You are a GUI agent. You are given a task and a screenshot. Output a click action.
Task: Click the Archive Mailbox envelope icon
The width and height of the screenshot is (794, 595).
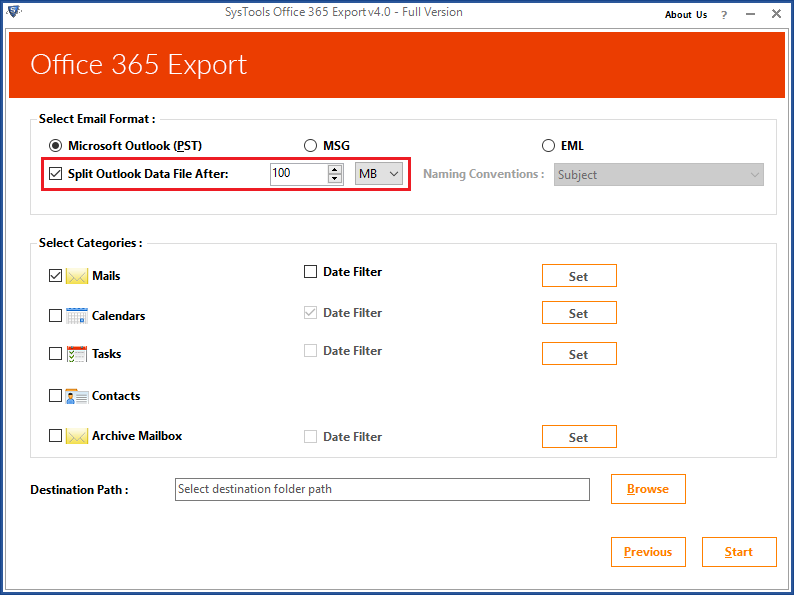[77, 436]
